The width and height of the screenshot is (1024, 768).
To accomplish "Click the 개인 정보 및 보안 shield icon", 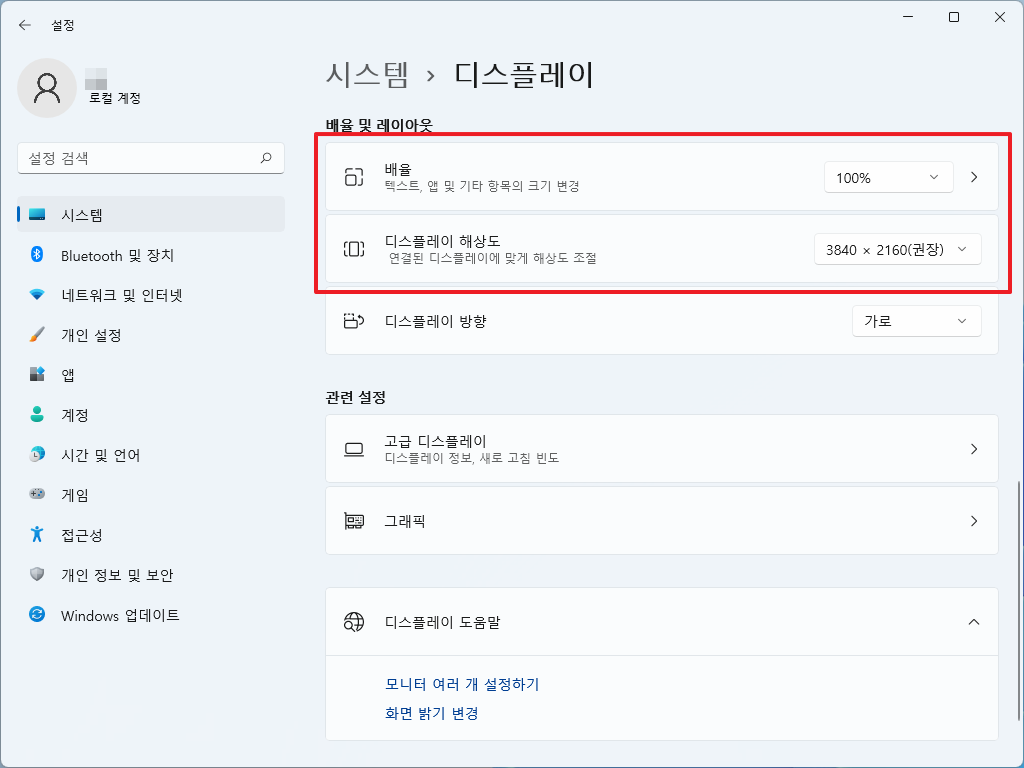I will 37,575.
